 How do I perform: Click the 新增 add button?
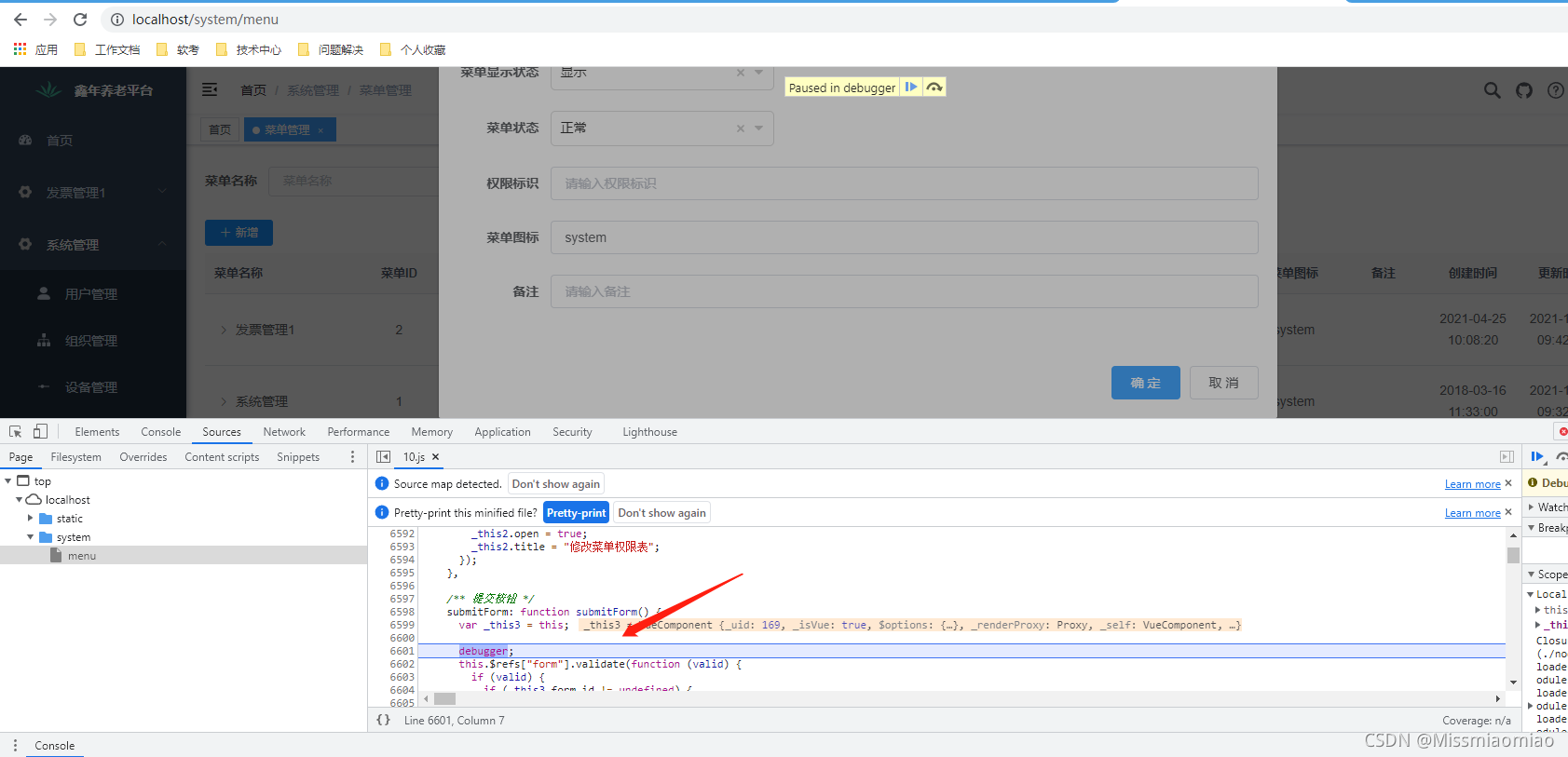point(239,233)
